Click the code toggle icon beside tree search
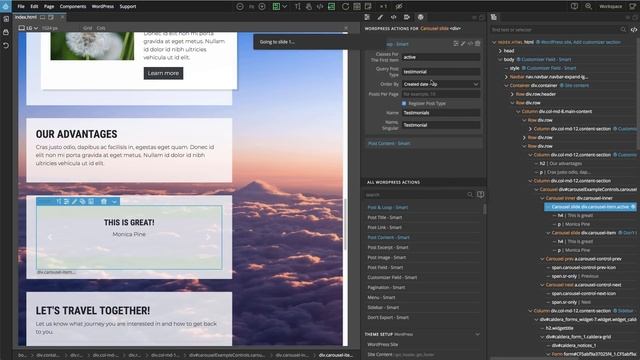Viewport: 640px width, 360px height. [633, 29]
